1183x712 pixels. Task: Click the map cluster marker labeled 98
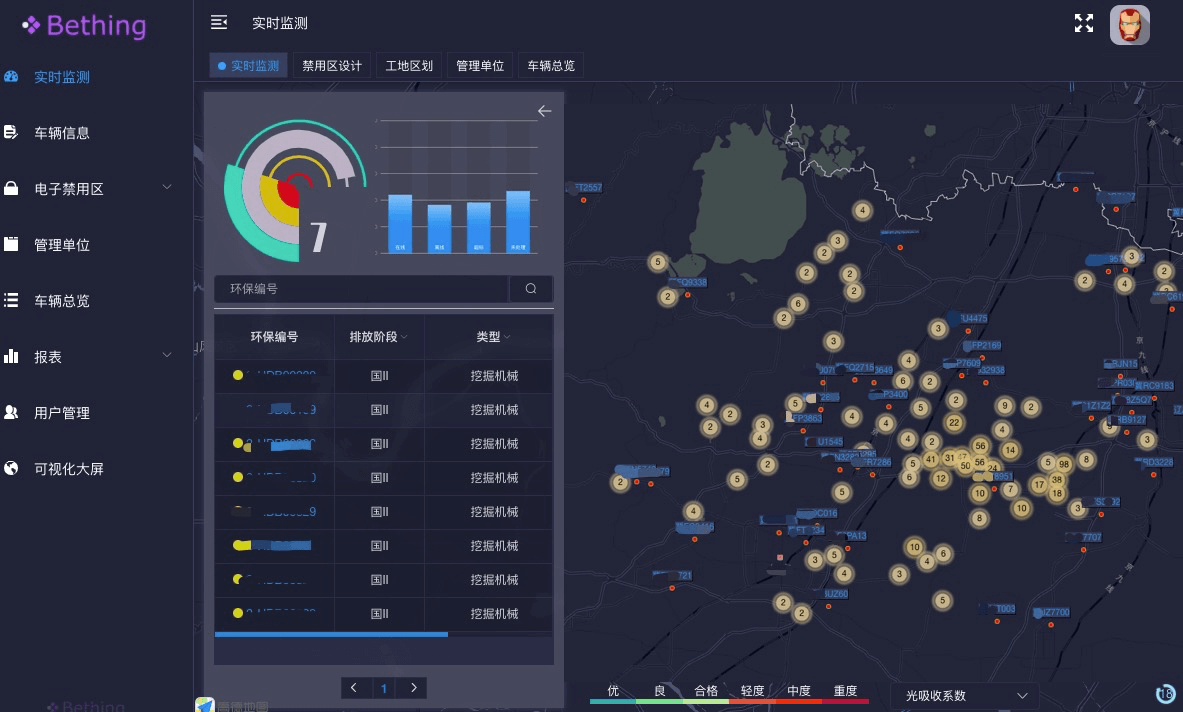[1064, 464]
